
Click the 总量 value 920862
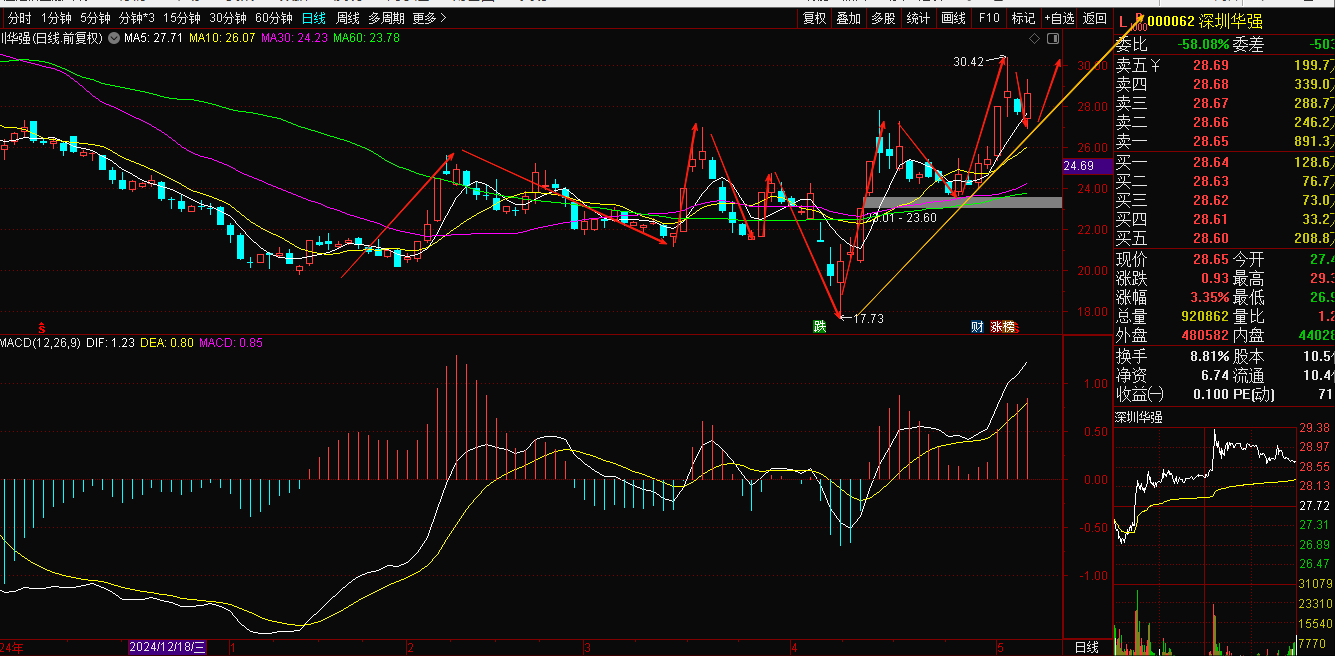[1204, 316]
